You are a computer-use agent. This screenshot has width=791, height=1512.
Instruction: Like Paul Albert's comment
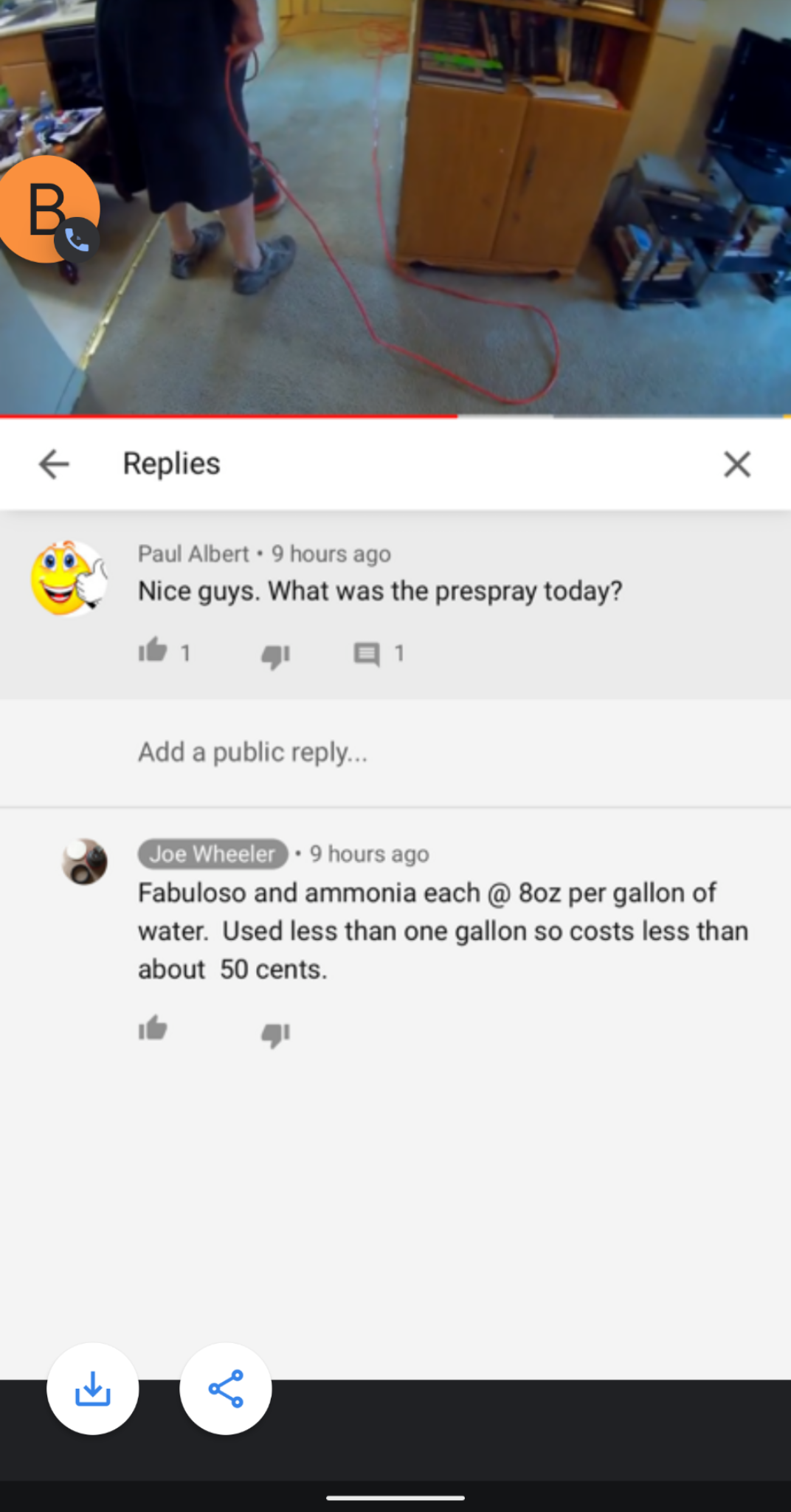[153, 650]
